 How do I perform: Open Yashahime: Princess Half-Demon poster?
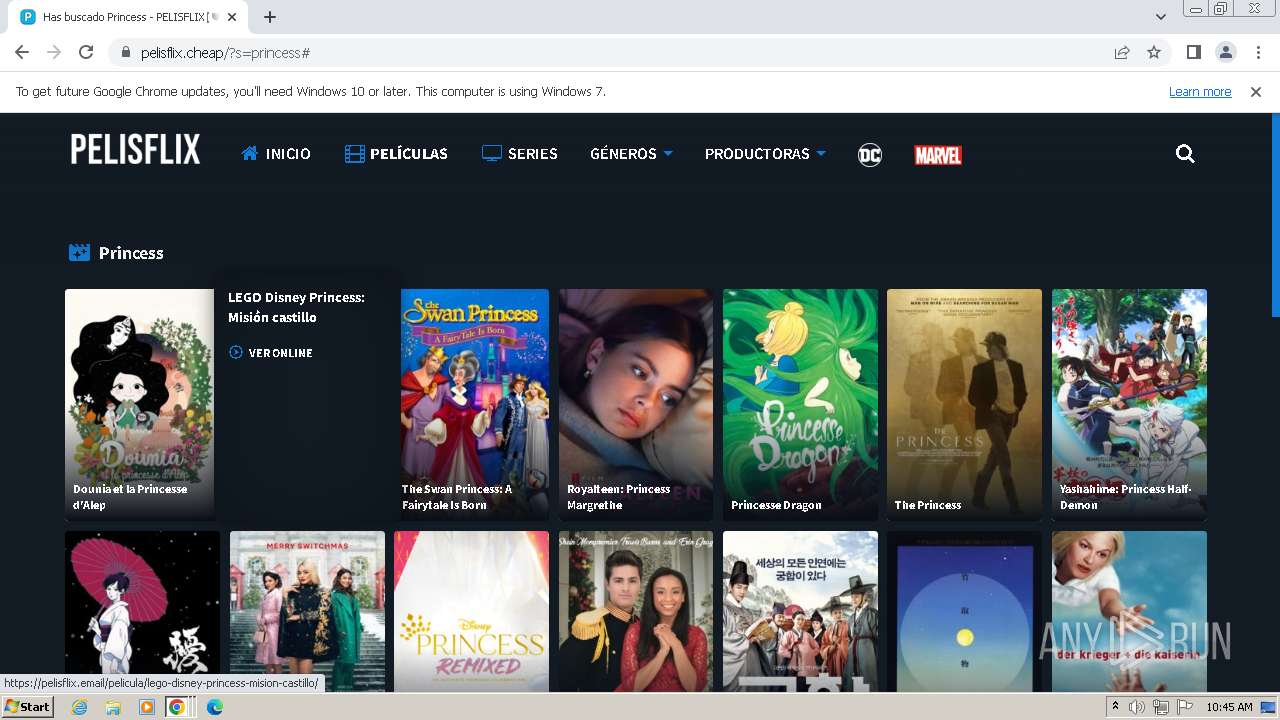coord(1129,404)
